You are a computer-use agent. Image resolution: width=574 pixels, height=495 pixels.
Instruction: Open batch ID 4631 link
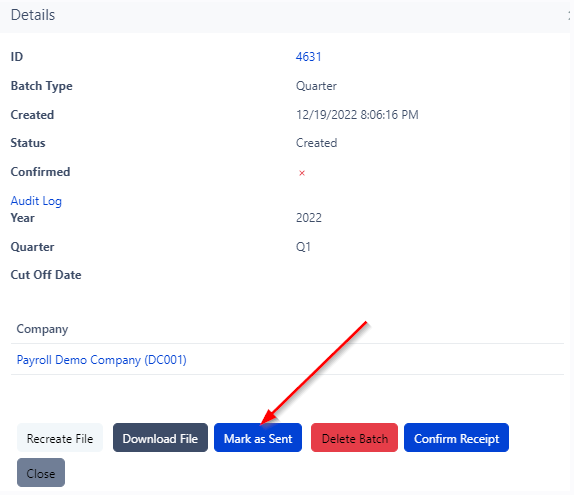click(309, 57)
